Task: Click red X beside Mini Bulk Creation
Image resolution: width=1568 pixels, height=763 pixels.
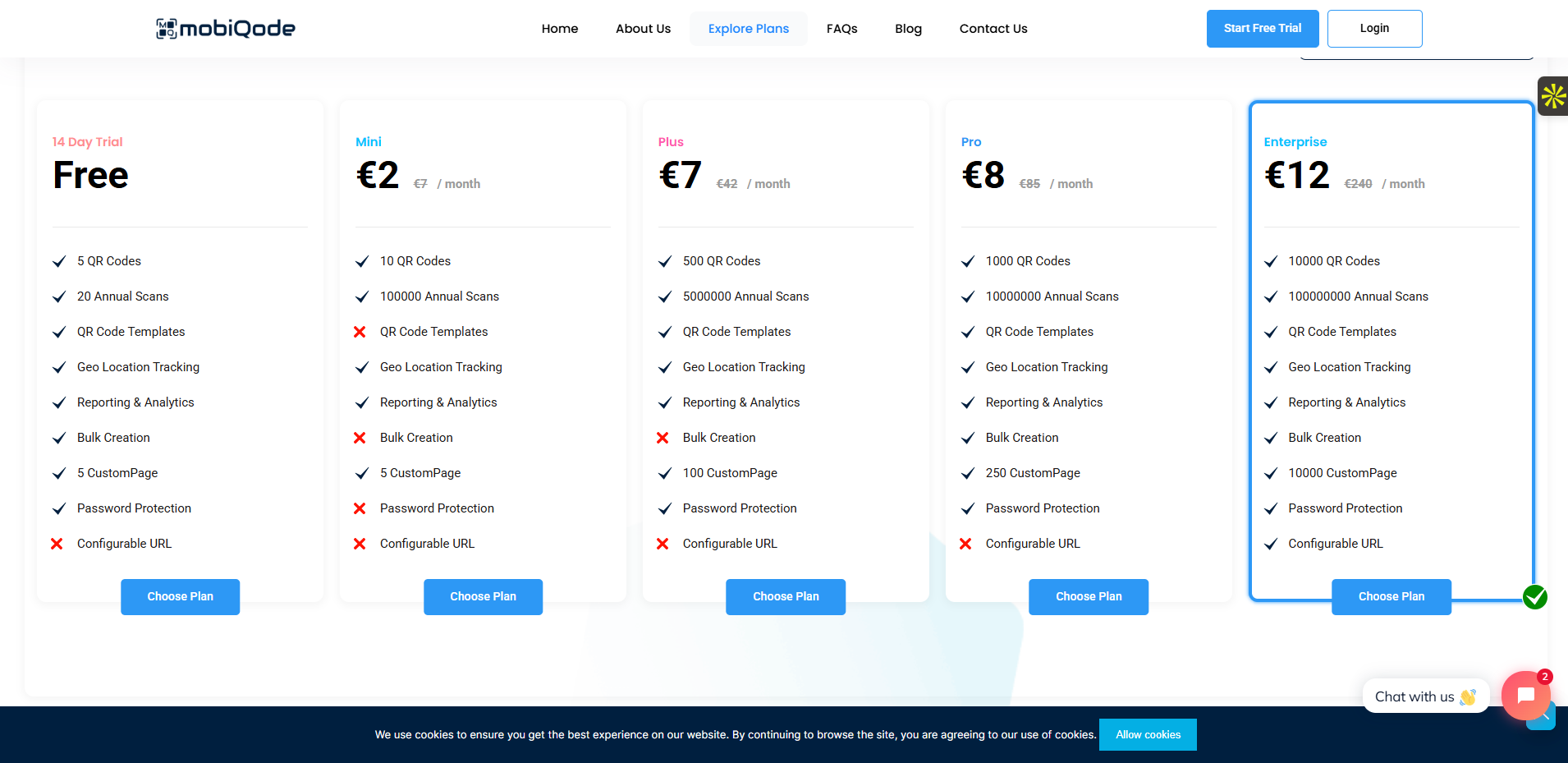Action: click(360, 438)
